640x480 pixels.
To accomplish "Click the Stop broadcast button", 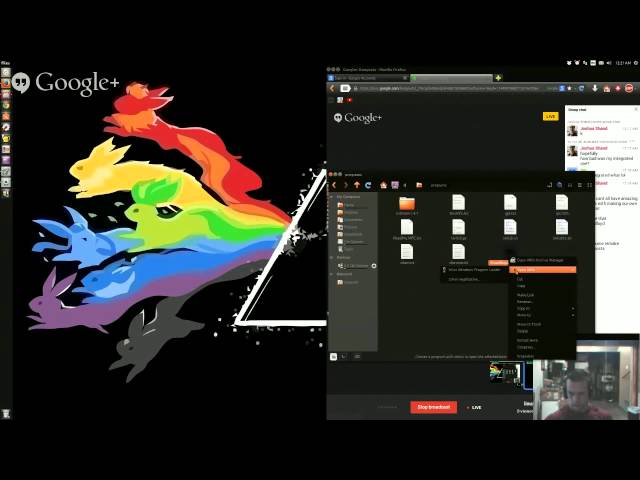I will click(433, 407).
